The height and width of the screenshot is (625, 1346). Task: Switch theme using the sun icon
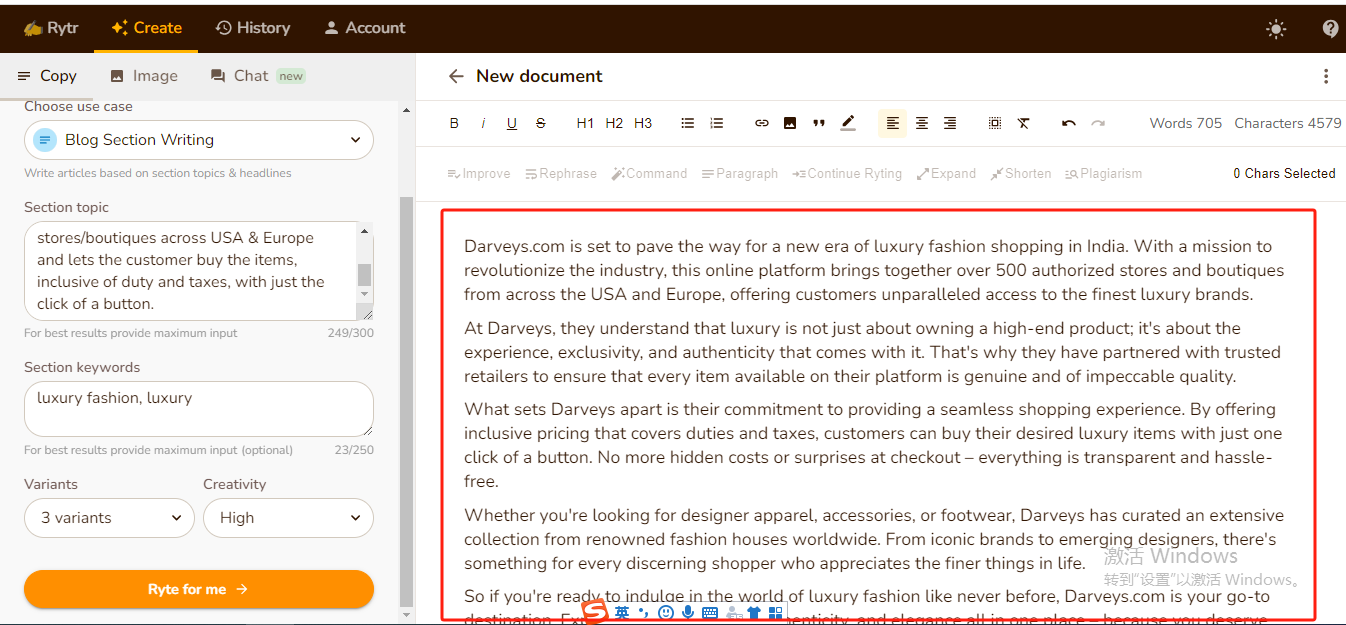(x=1276, y=29)
